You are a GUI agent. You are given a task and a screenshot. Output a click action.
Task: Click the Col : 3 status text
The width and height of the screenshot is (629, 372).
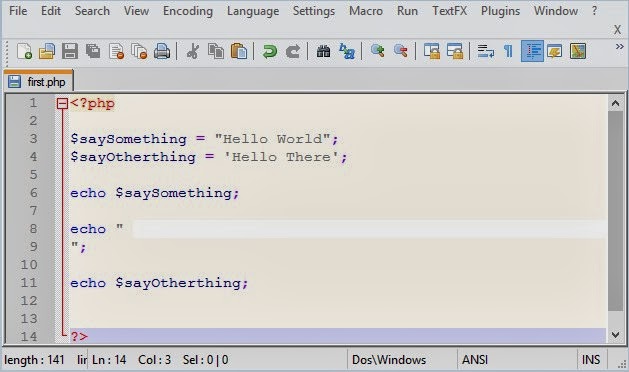154,360
